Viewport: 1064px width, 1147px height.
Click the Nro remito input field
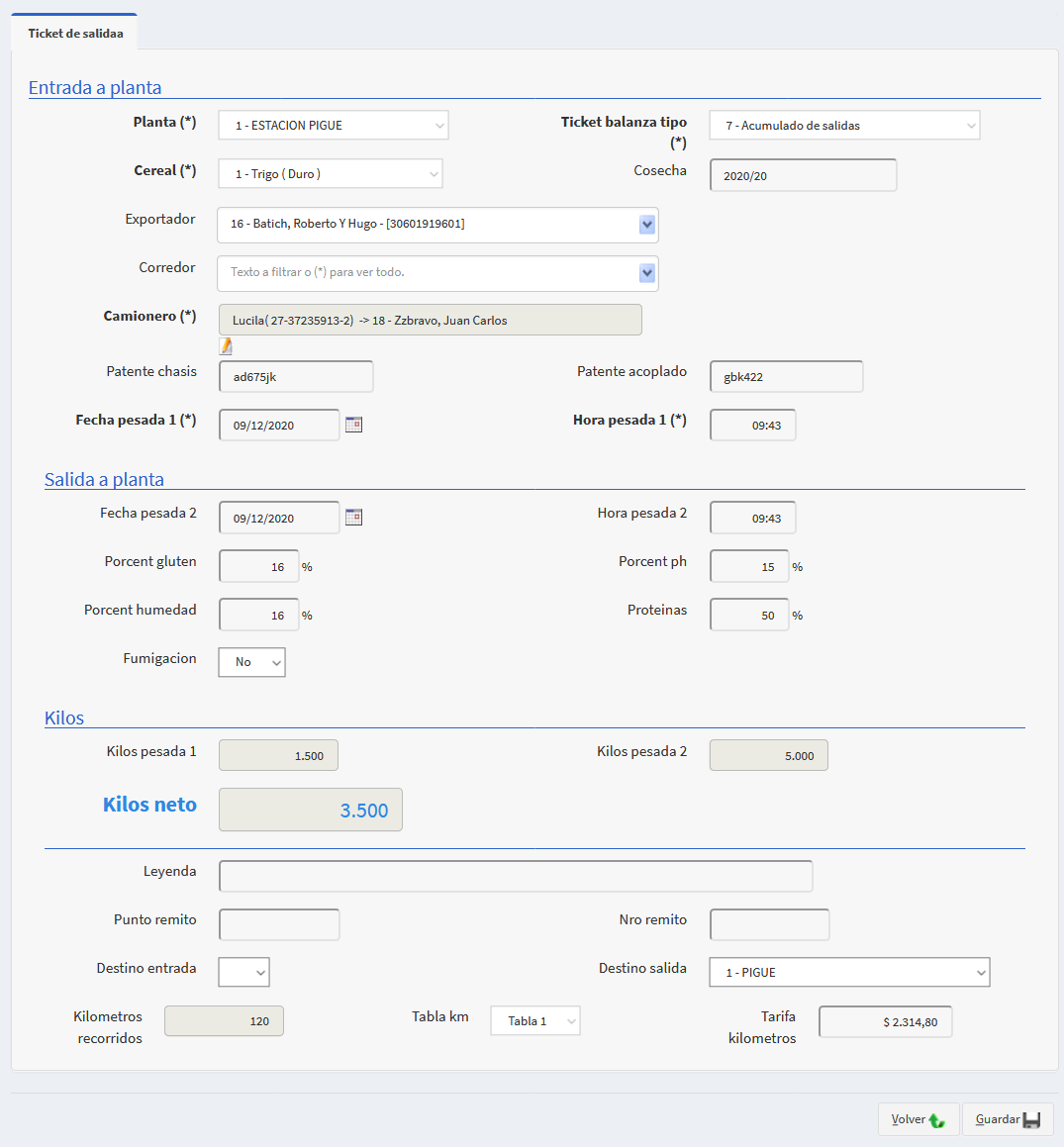pos(769,924)
